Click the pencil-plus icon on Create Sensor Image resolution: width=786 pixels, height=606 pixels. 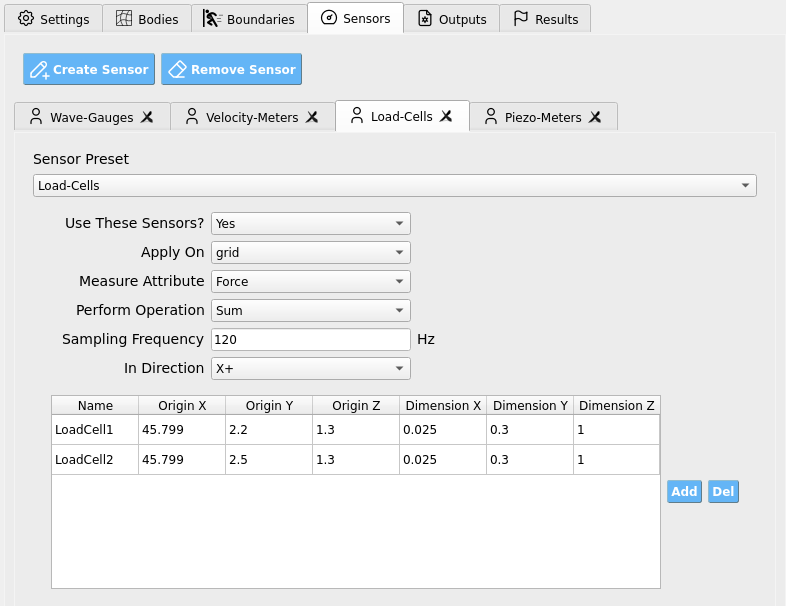(40, 70)
